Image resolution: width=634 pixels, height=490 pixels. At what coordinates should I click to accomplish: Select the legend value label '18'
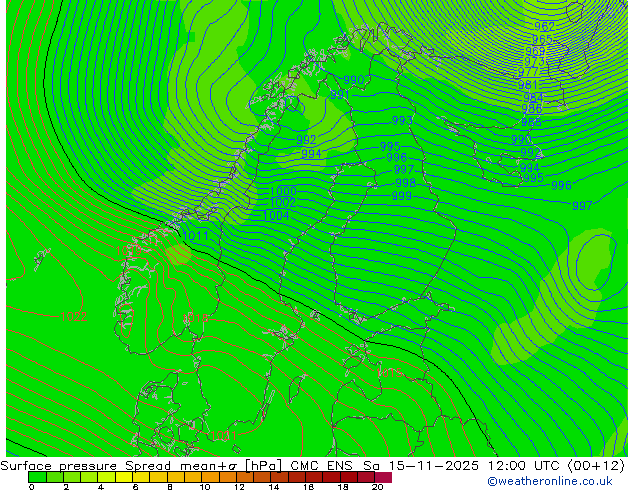coord(343,487)
